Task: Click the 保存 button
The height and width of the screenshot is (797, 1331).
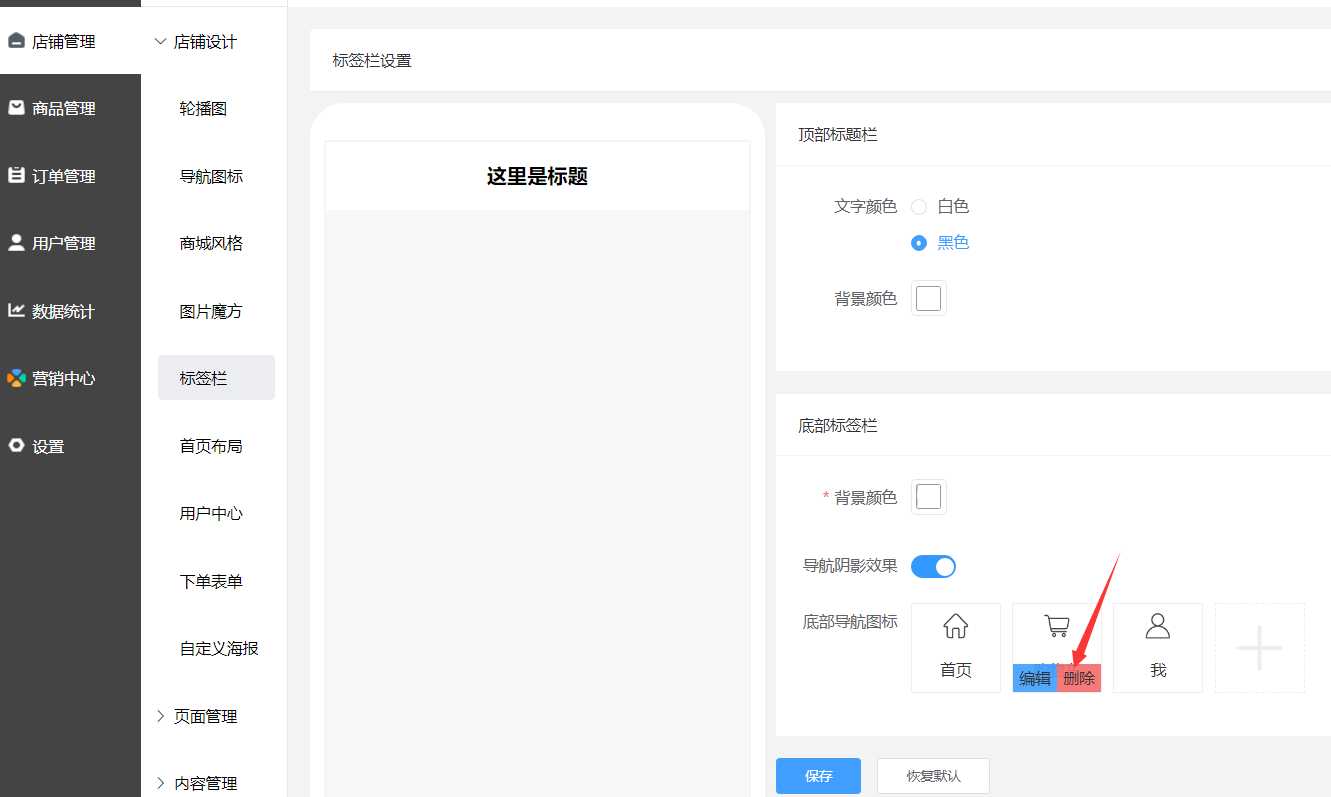Action: pos(818,776)
